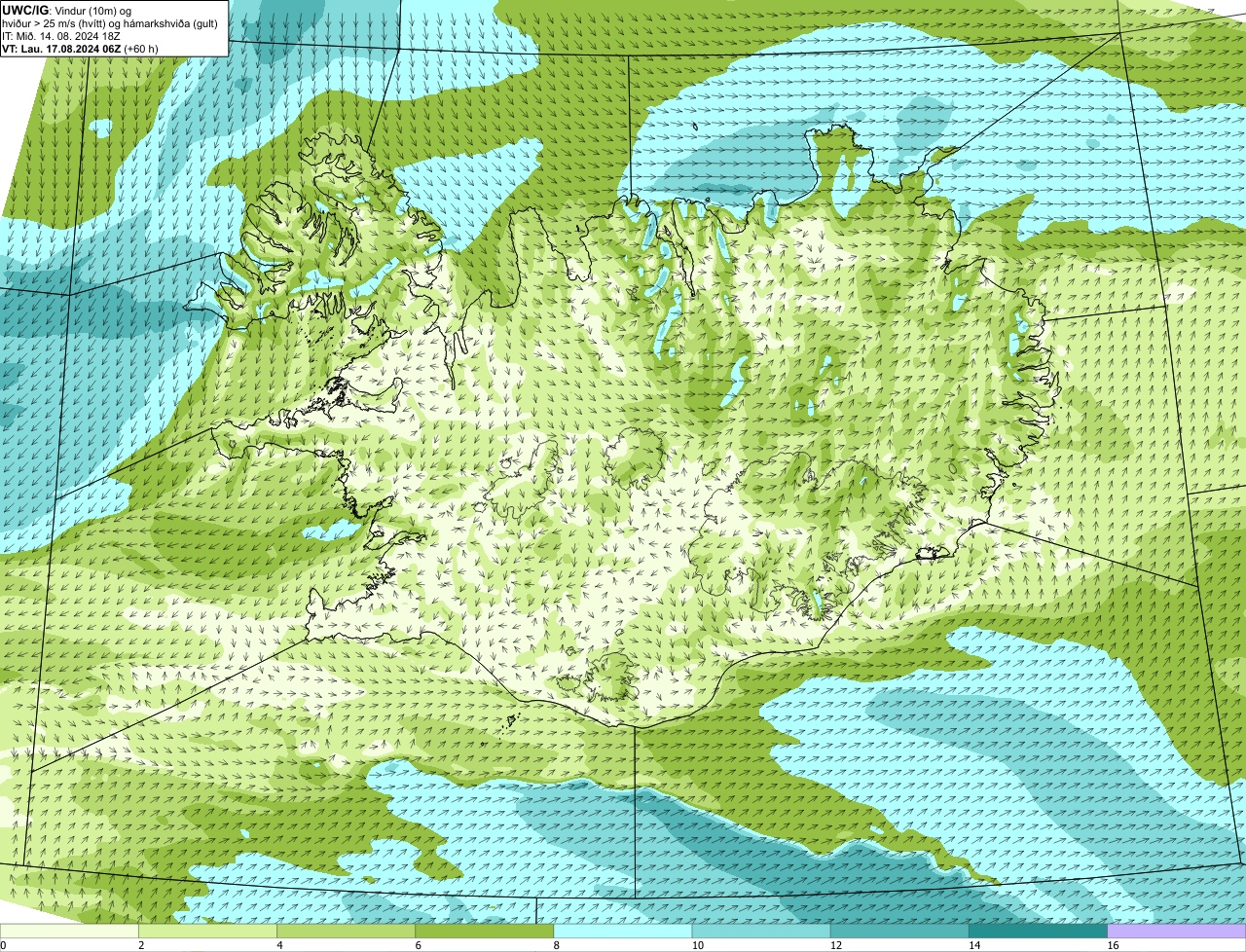Viewport: 1246px width, 952px height.
Task: Click the pale yellow 0–2 m/s legend swatch
Action: pos(69,932)
